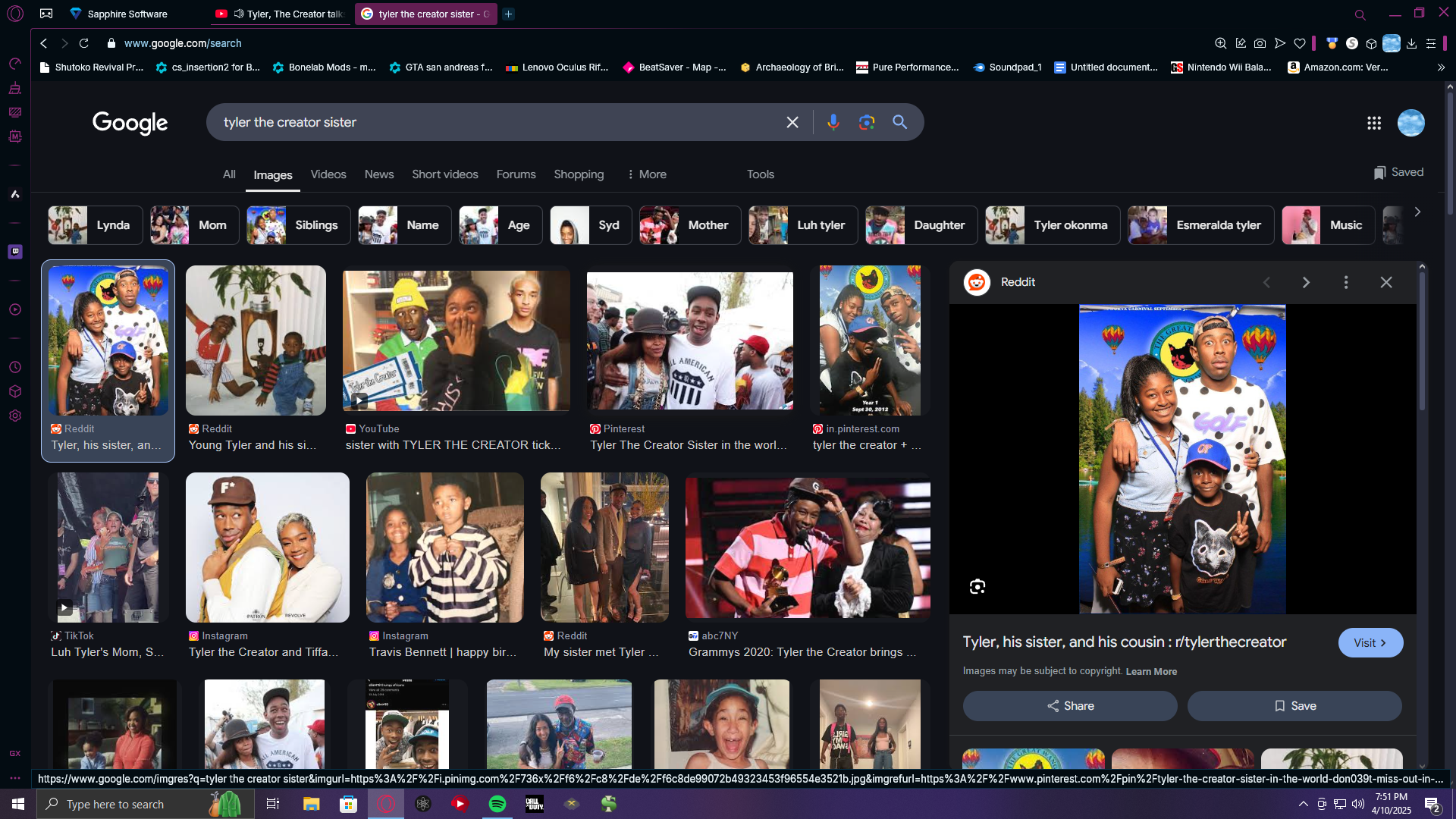Screen dimensions: 1456x819
Task: Go to next image in preview panel
Action: (1305, 282)
